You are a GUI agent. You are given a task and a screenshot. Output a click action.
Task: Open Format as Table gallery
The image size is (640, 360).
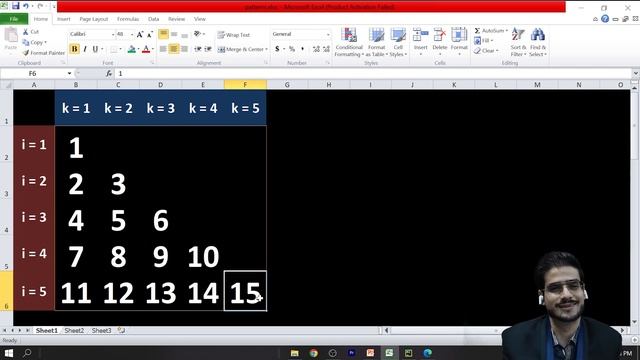[x=376, y=42]
